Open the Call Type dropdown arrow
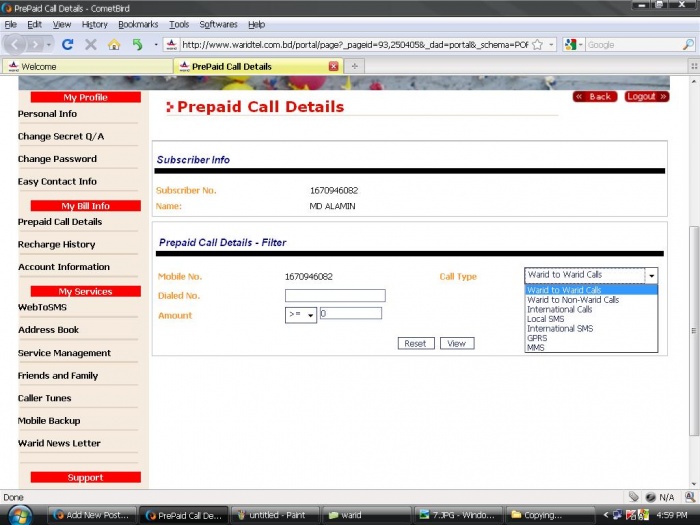The width and height of the screenshot is (700, 525). [x=651, y=275]
